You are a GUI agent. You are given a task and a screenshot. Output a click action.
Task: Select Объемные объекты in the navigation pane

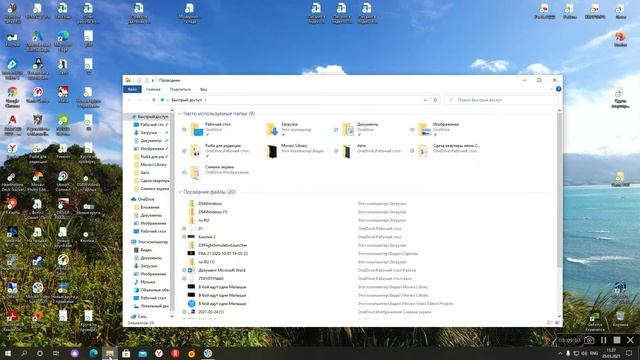click(x=151, y=290)
